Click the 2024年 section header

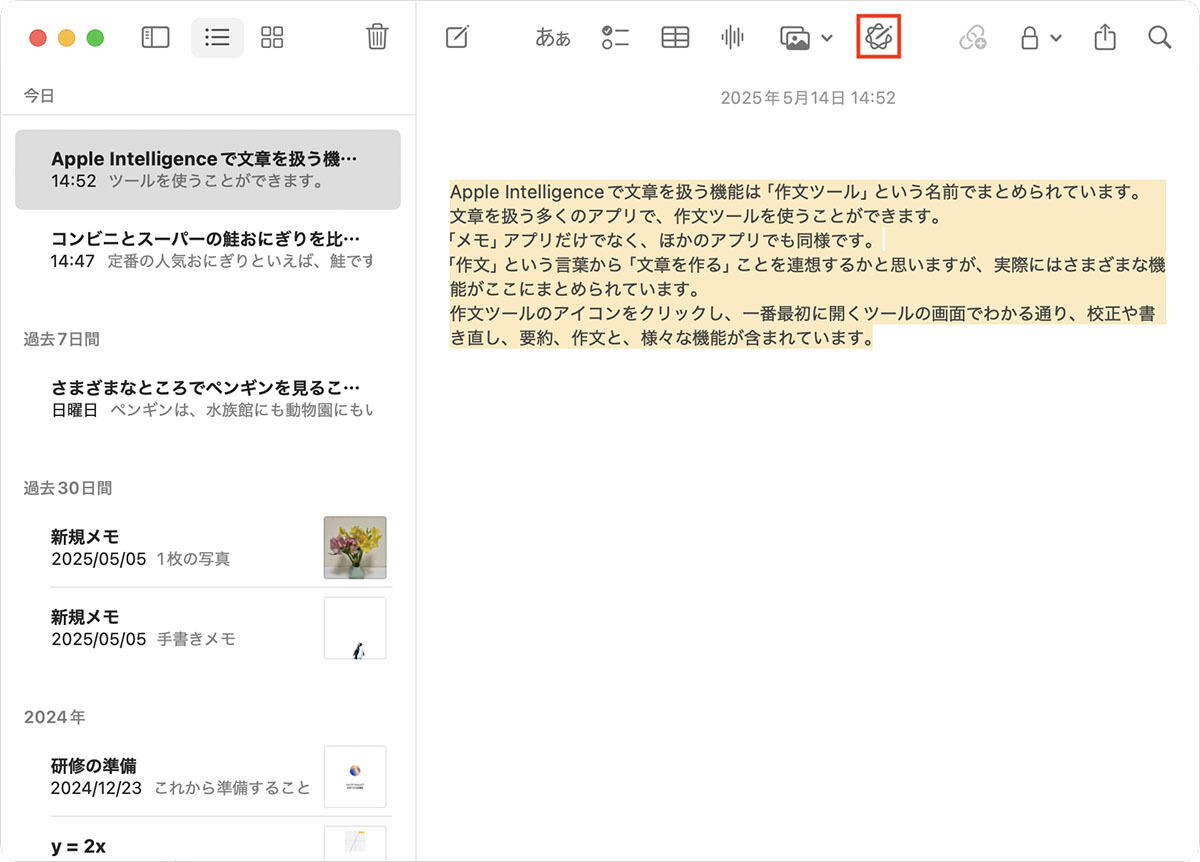click(x=54, y=717)
